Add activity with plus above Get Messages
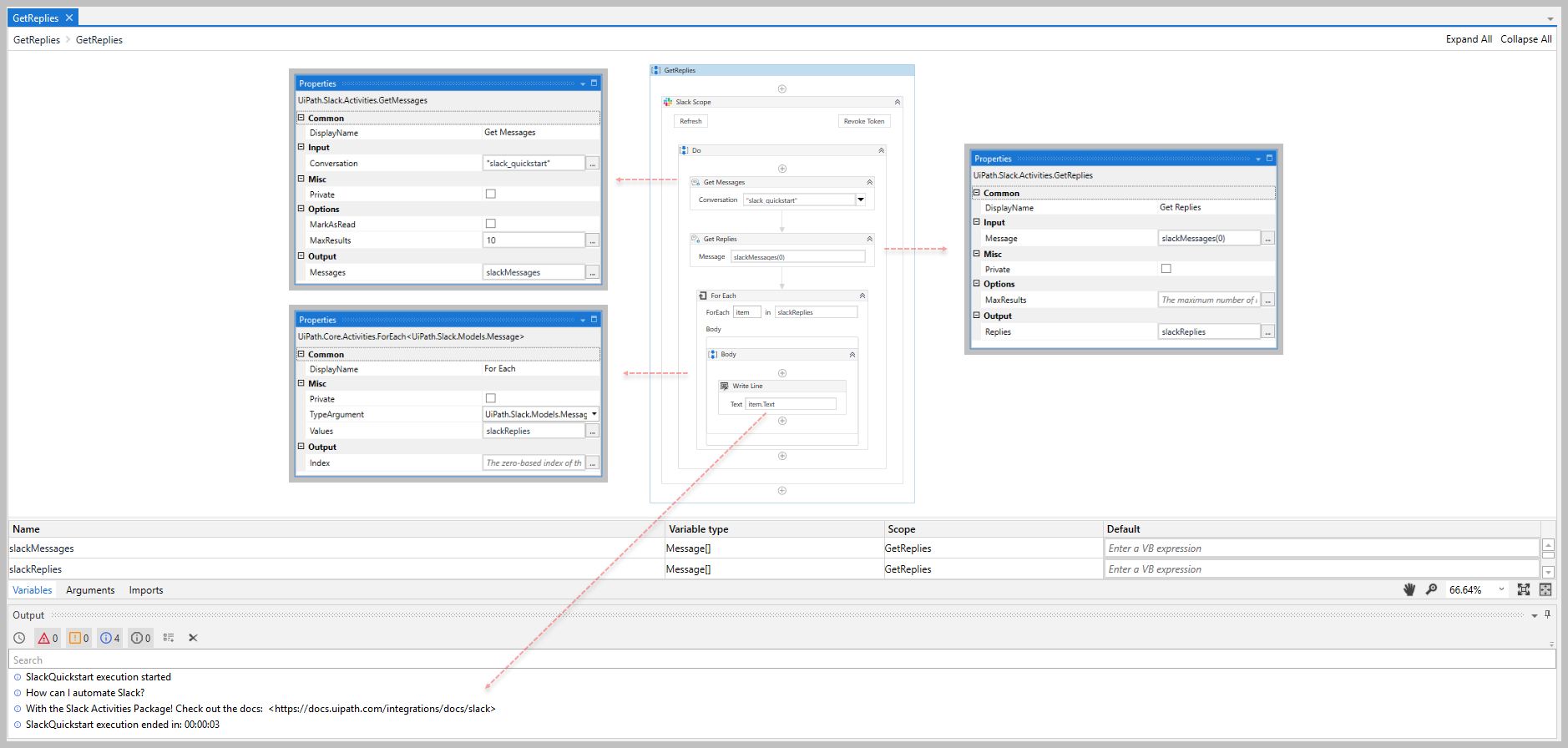Viewport: 1568px width, 748px height. pos(782,169)
